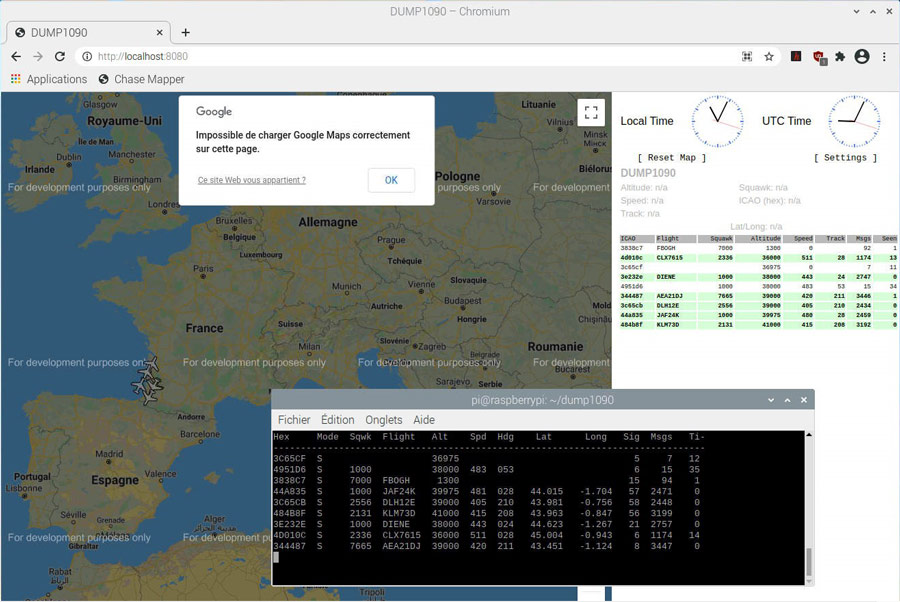Sort aircraft table by Track column
900x602 pixels.
(831, 239)
